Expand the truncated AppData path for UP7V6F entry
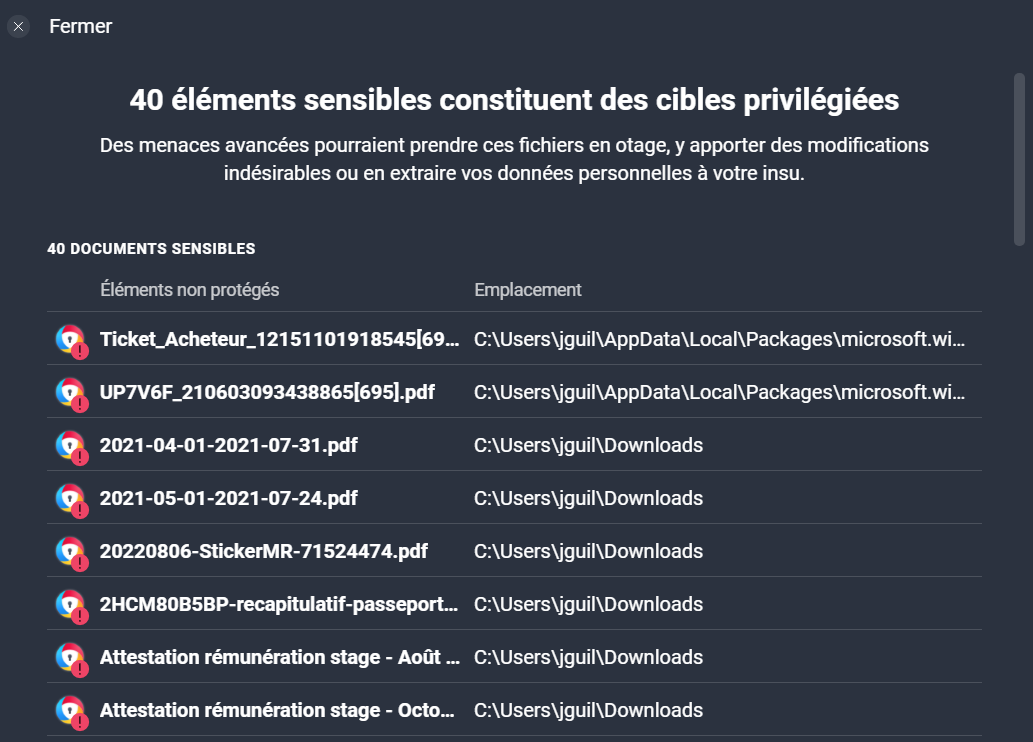Screen dimensions: 1033x742 pos(720,392)
